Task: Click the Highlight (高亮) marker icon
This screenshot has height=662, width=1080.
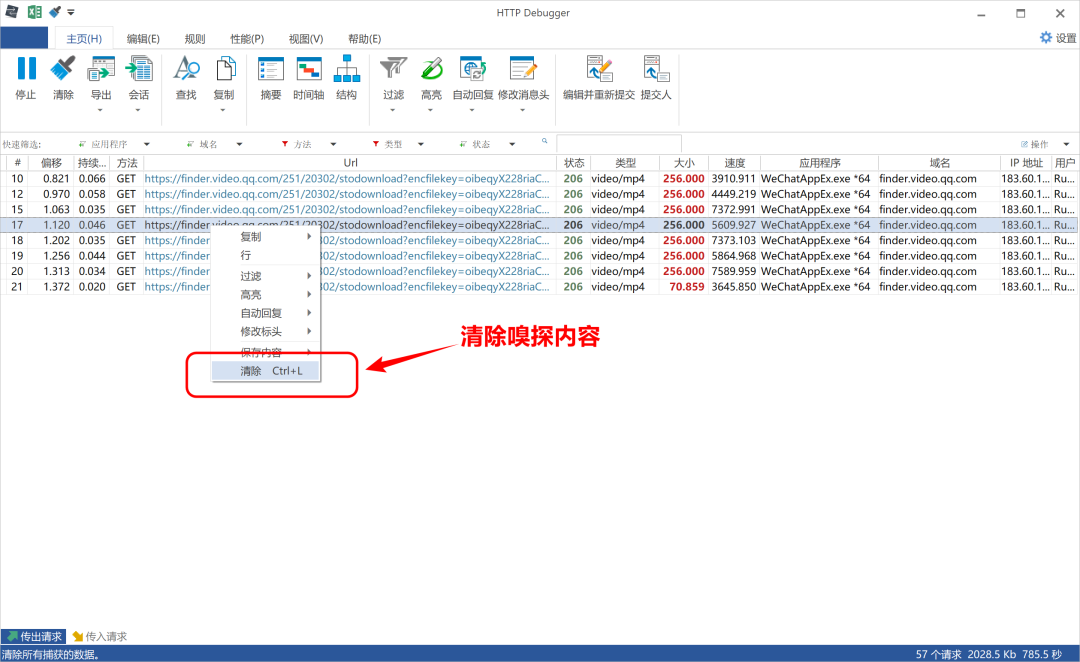Action: [431, 69]
